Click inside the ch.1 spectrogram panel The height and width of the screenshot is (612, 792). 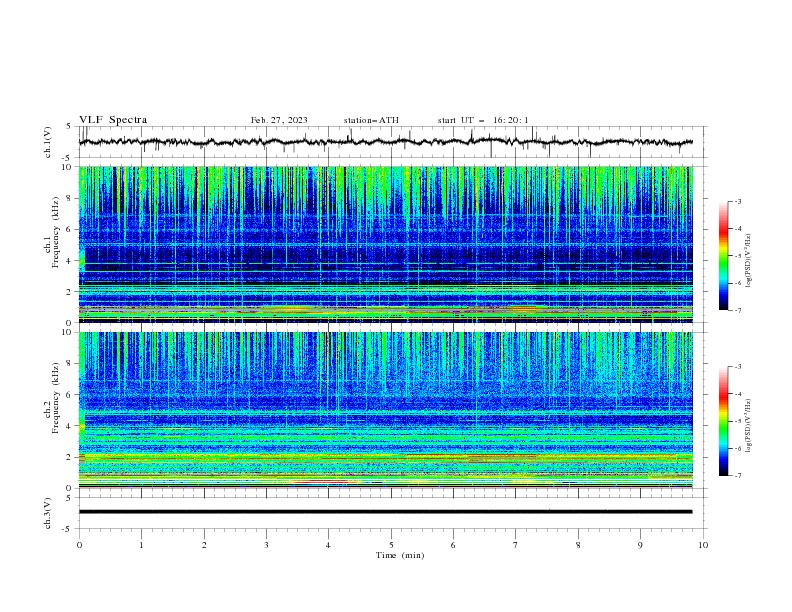click(385, 244)
